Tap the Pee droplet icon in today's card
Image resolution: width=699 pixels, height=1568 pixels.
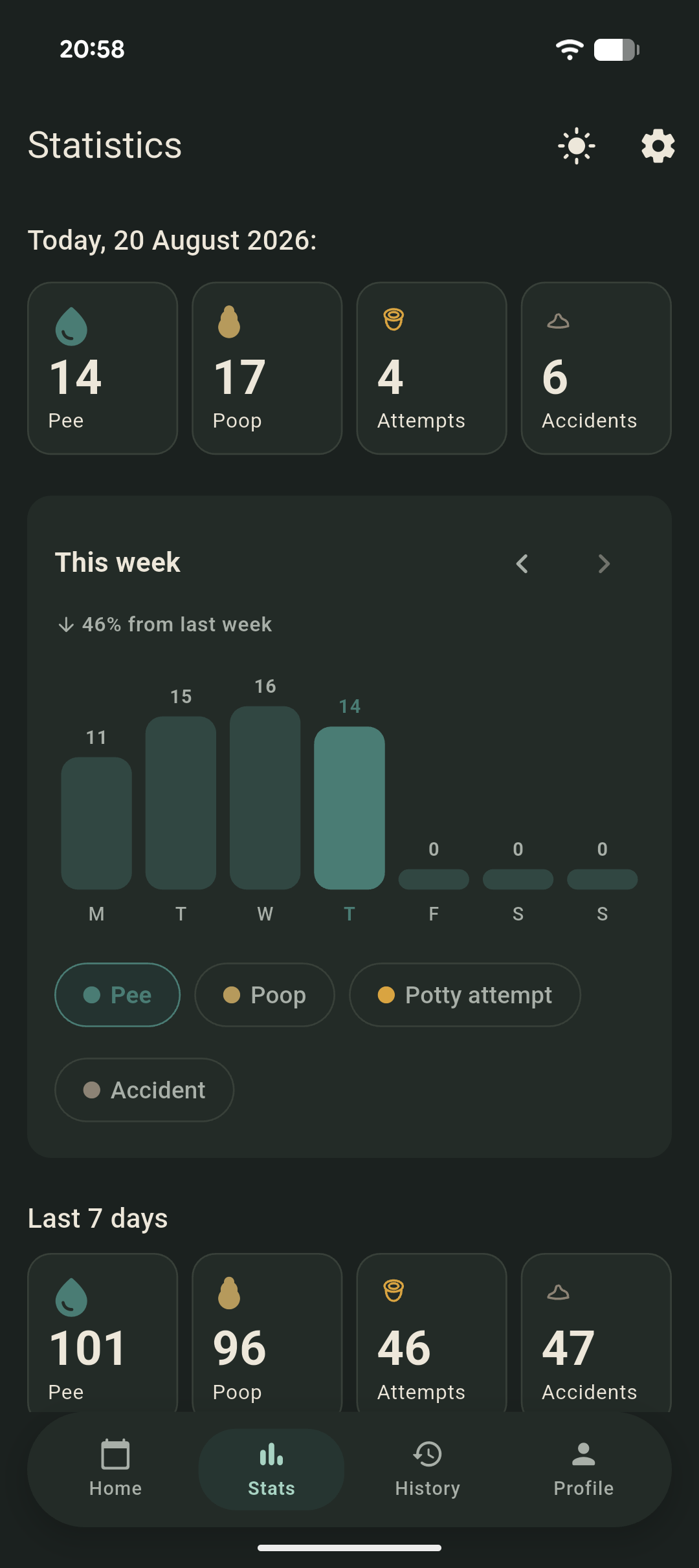point(71,325)
